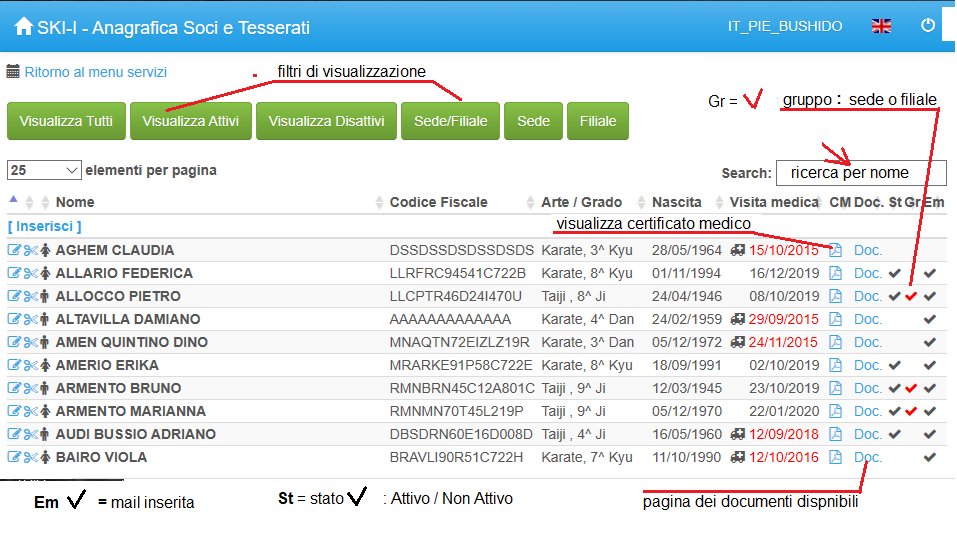Image resolution: width=957 pixels, height=534 pixels.
Task: Click the UK flag language icon
Action: (x=881, y=27)
